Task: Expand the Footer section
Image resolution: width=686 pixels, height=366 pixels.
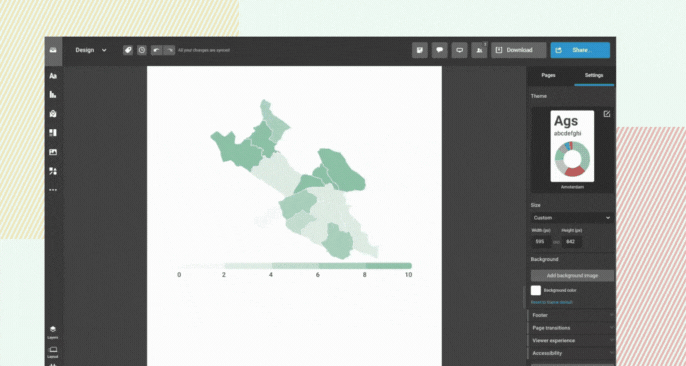Action: point(572,315)
